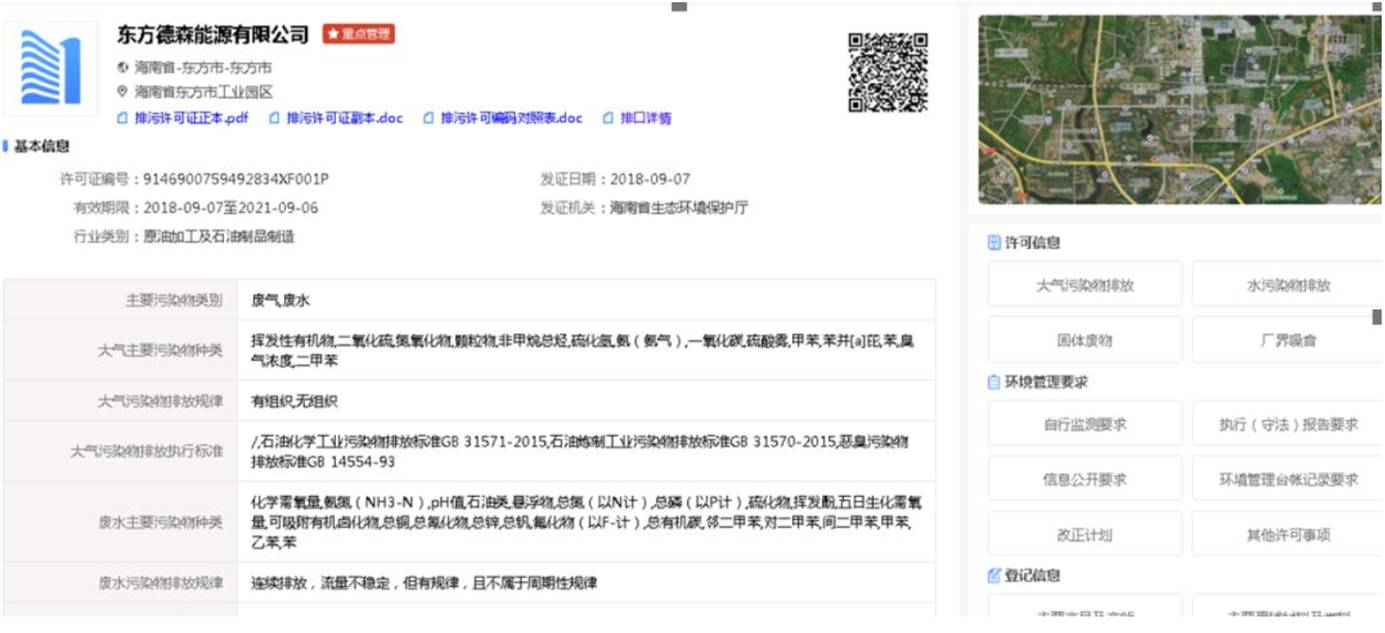Download 排污许可证副本.doc
Viewport: 1385px width, 633px height.
[345, 118]
